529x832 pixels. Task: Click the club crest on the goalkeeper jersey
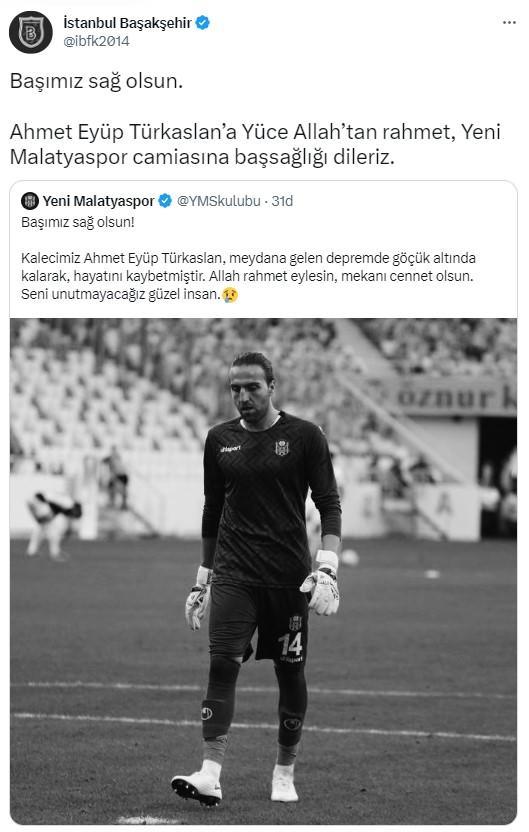(282, 448)
